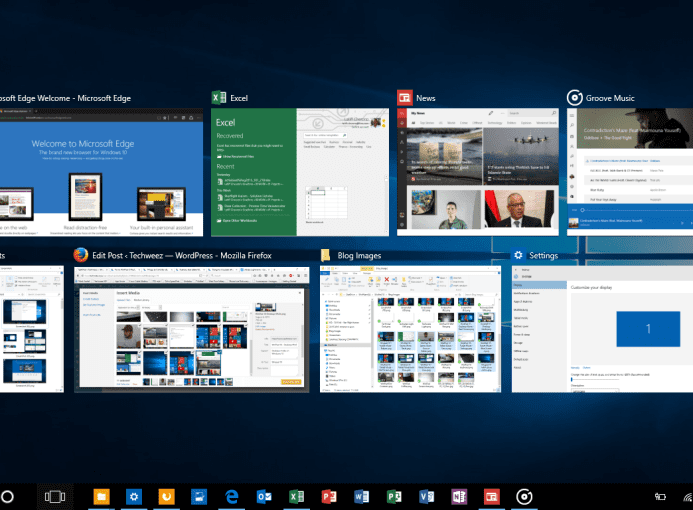Image resolution: width=693 pixels, height=510 pixels.
Task: Check battery icon in system tray
Action: click(660, 497)
